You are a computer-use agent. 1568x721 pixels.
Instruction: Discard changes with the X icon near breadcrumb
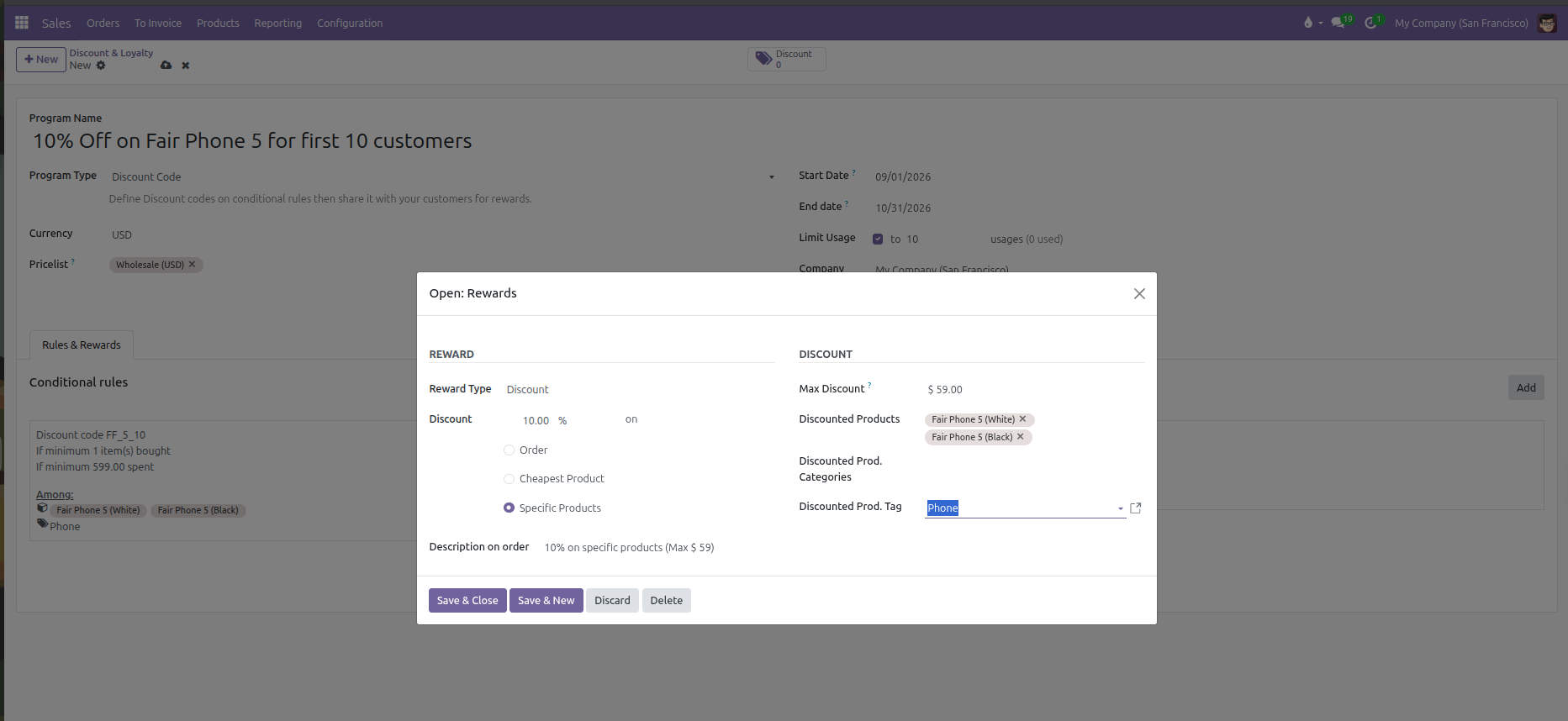pos(186,66)
